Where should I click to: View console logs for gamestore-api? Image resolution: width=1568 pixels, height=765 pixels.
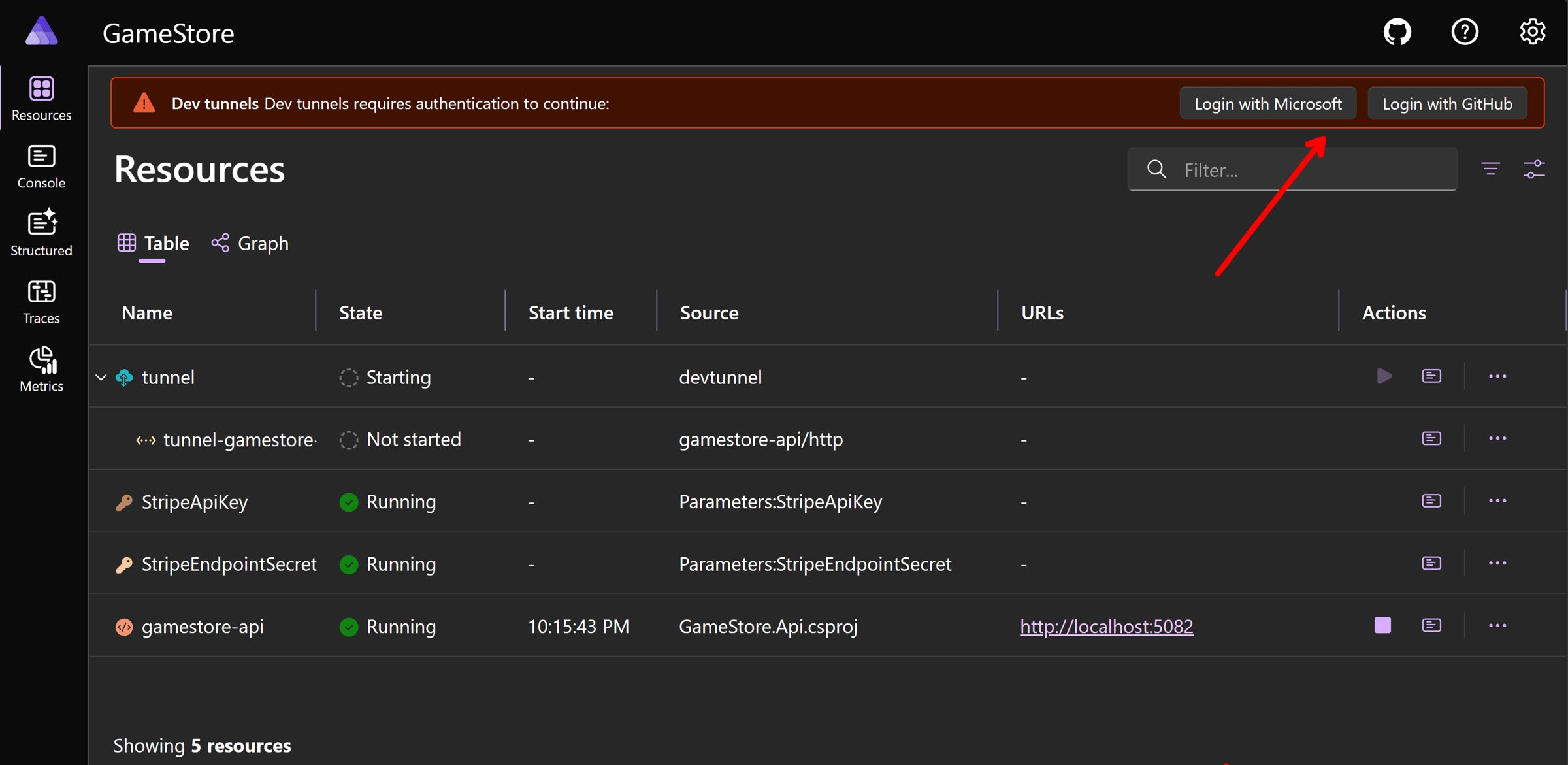coord(1431,626)
